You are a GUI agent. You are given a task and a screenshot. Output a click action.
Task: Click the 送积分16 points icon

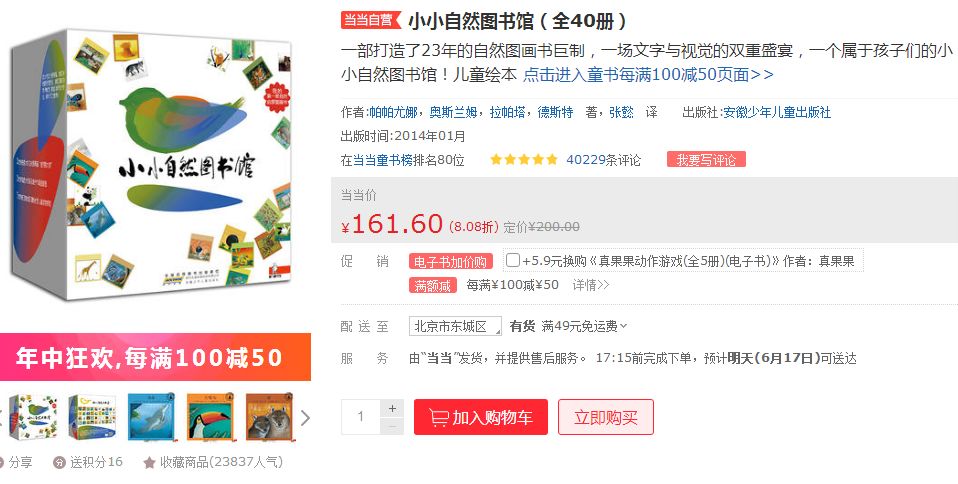point(59,463)
